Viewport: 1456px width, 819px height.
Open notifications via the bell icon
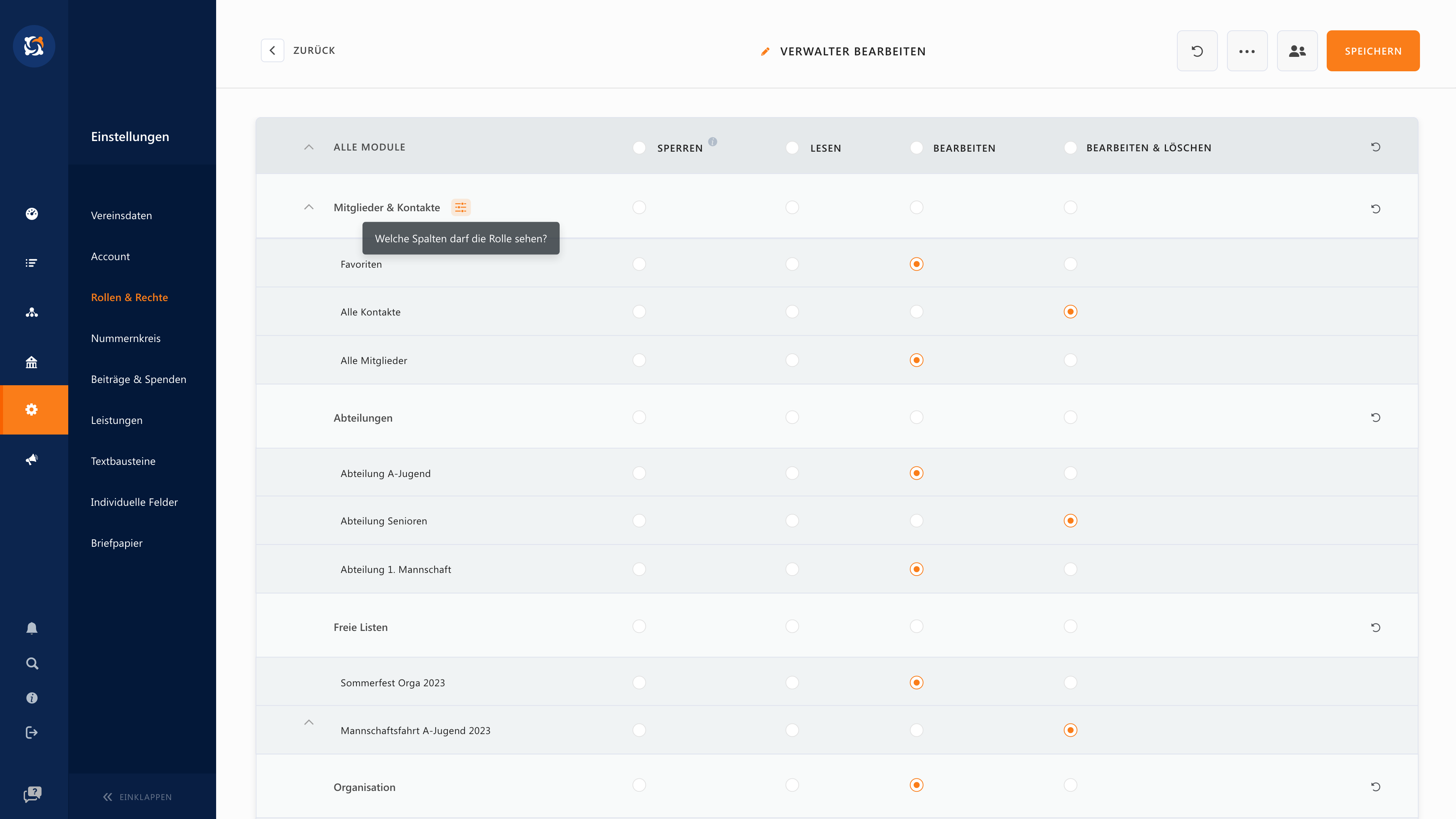tap(31, 628)
